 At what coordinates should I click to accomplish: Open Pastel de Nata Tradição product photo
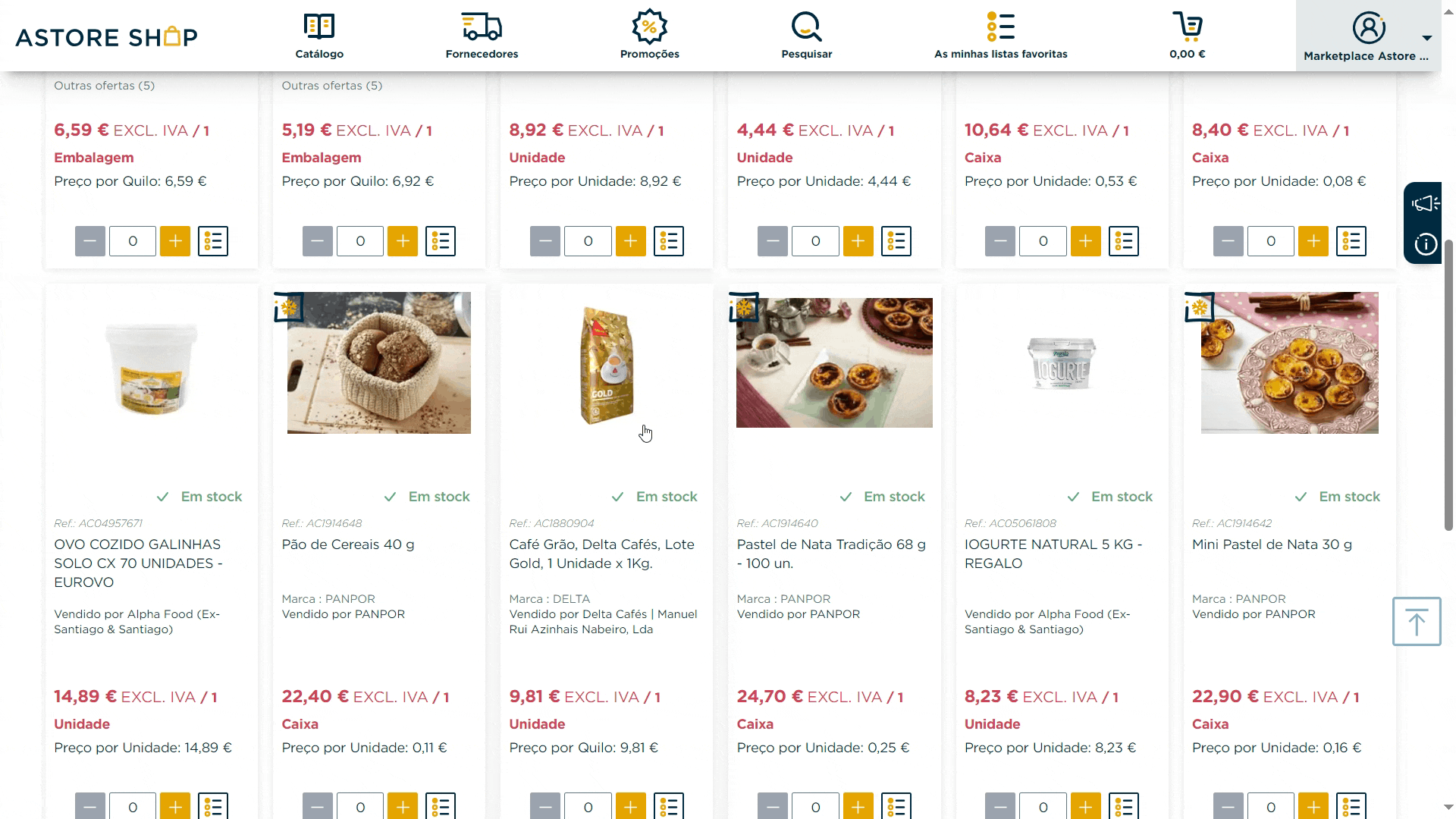click(x=834, y=362)
